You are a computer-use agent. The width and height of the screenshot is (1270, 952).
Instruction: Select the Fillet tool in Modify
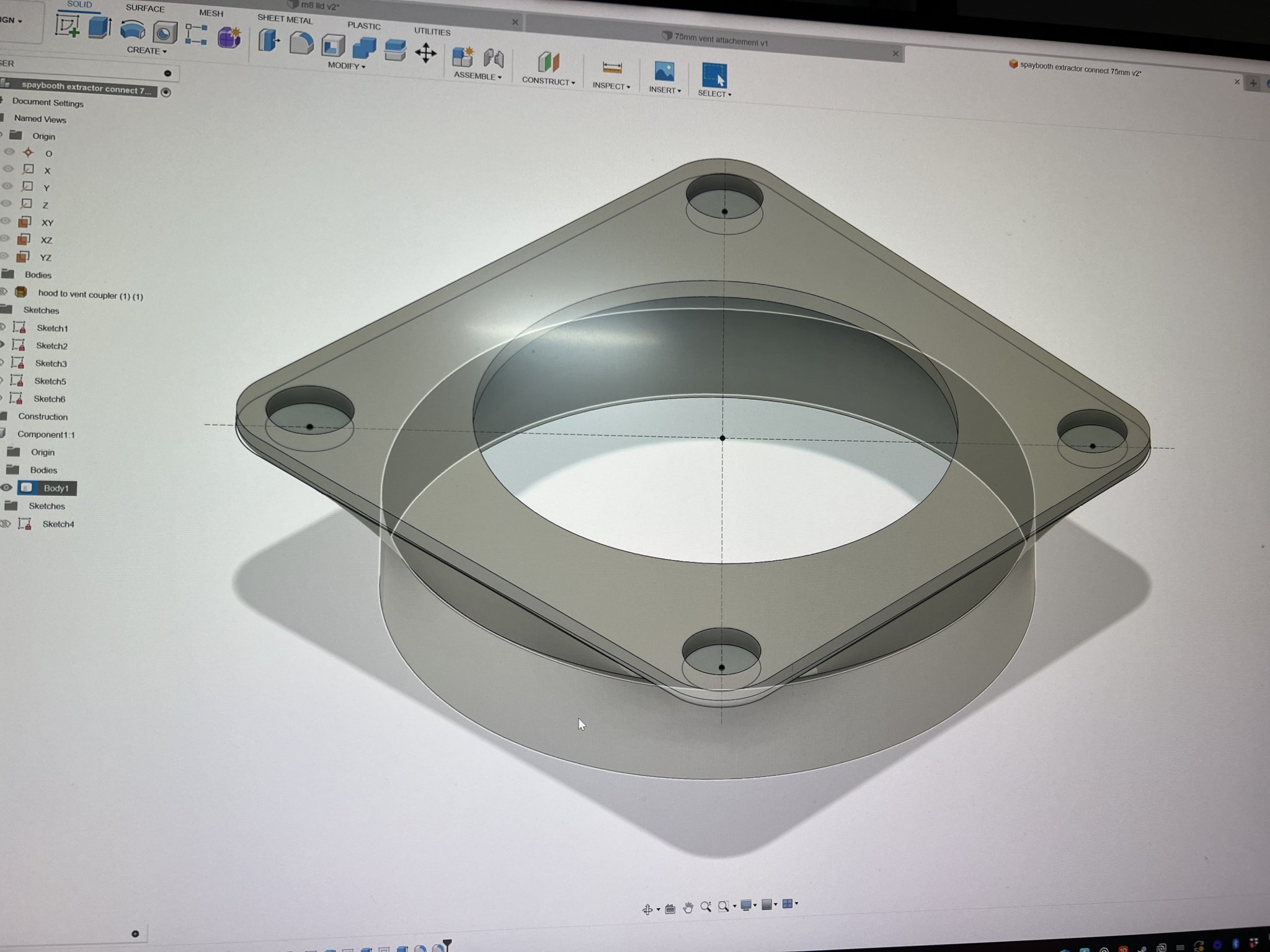click(301, 44)
